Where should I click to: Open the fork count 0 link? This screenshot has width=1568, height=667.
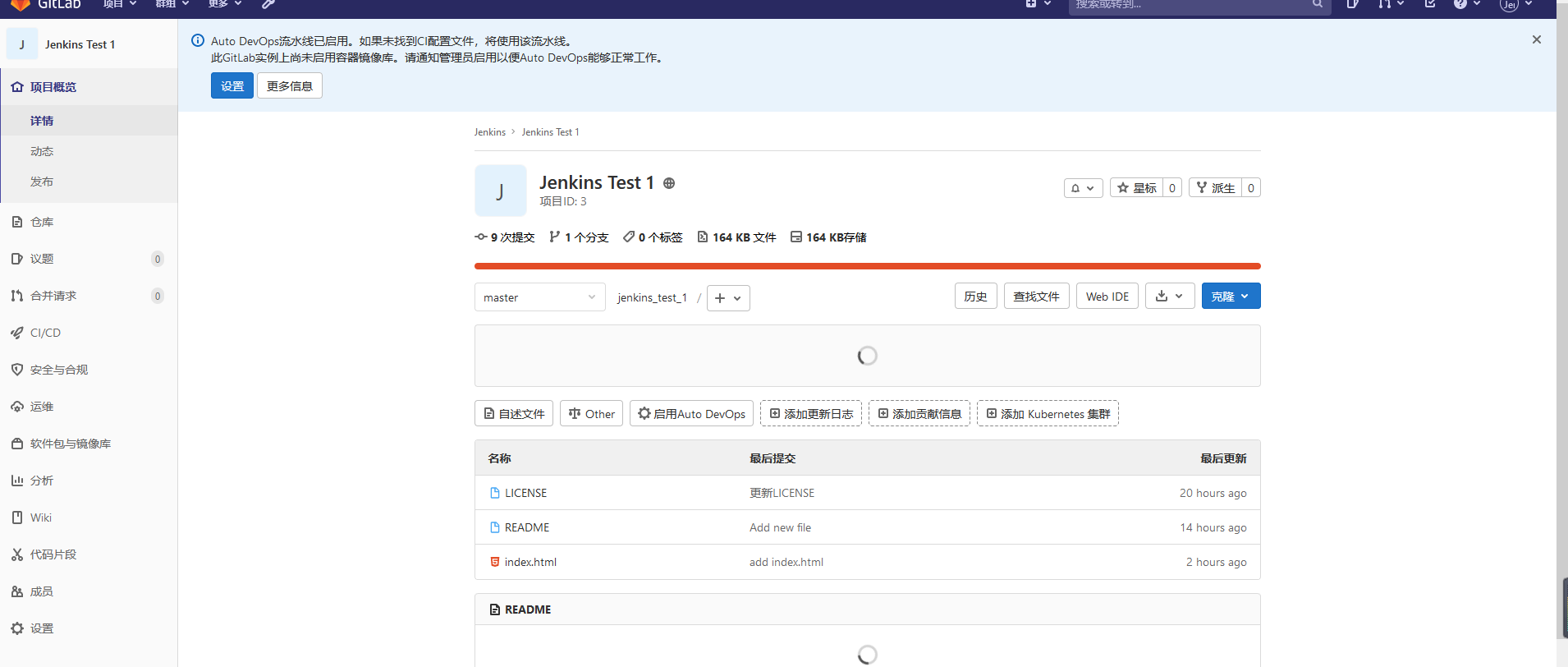coord(1251,188)
